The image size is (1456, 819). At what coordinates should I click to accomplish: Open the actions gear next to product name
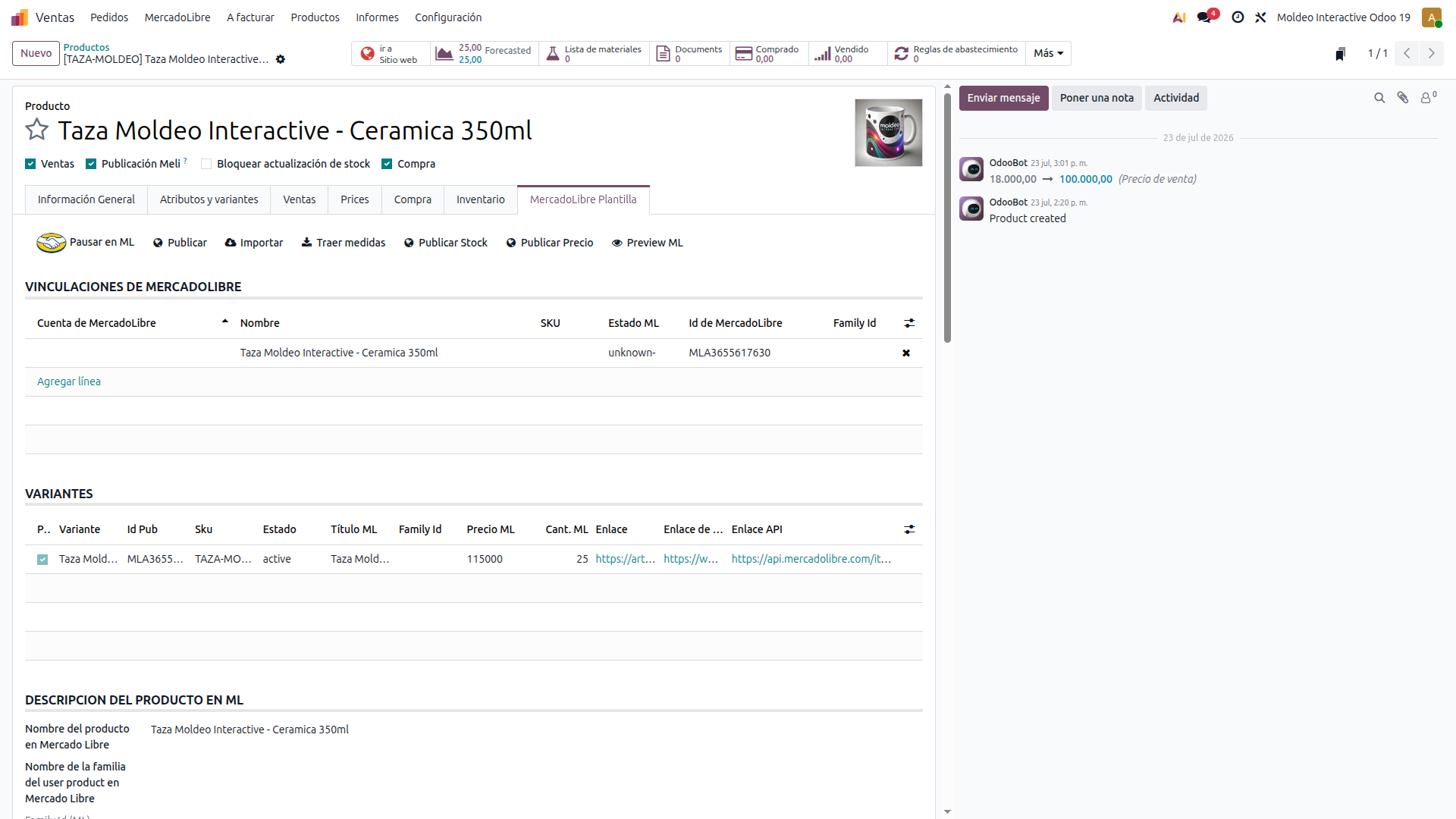pyautogui.click(x=281, y=59)
